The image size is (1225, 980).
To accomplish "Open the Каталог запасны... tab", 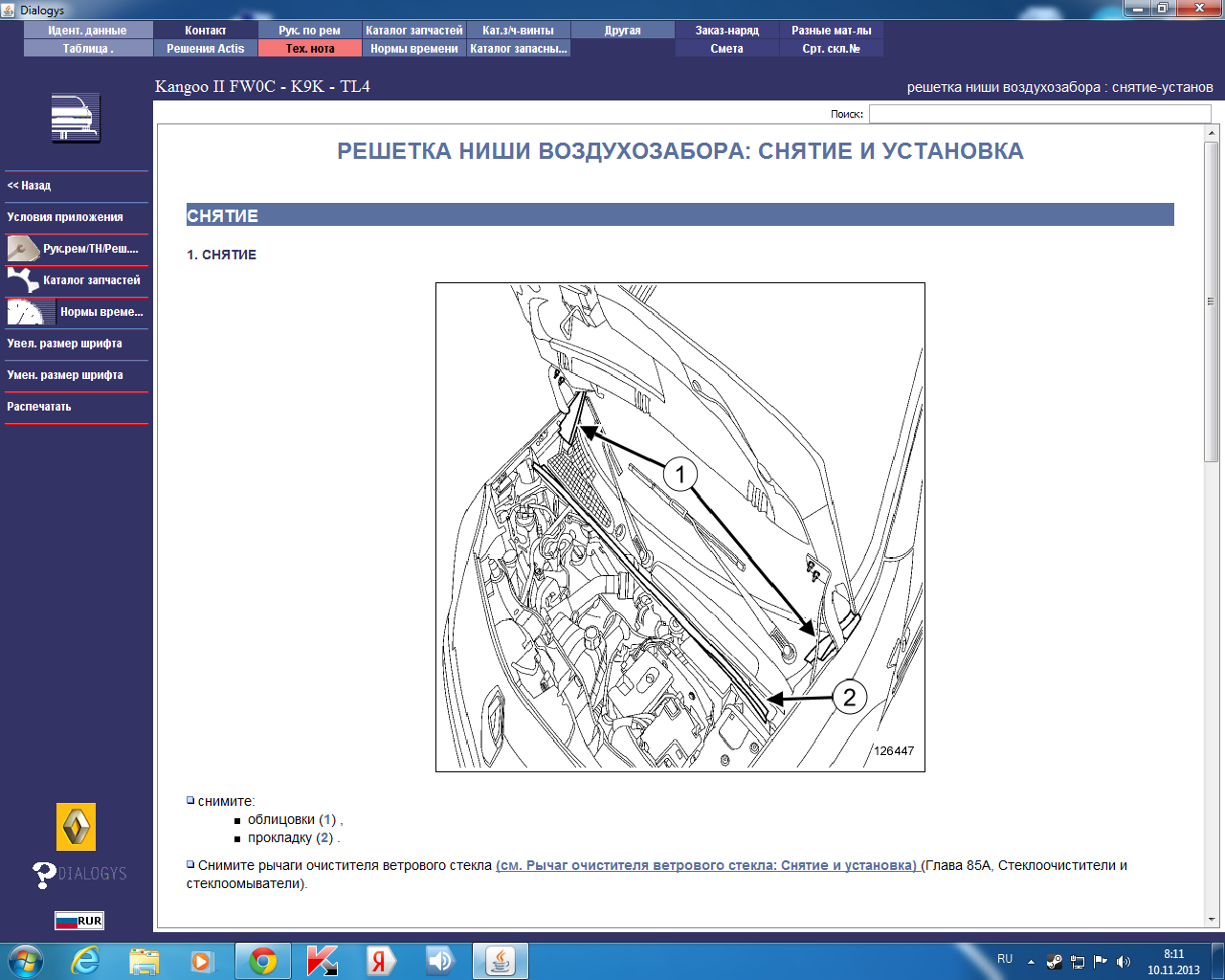I will point(519,49).
